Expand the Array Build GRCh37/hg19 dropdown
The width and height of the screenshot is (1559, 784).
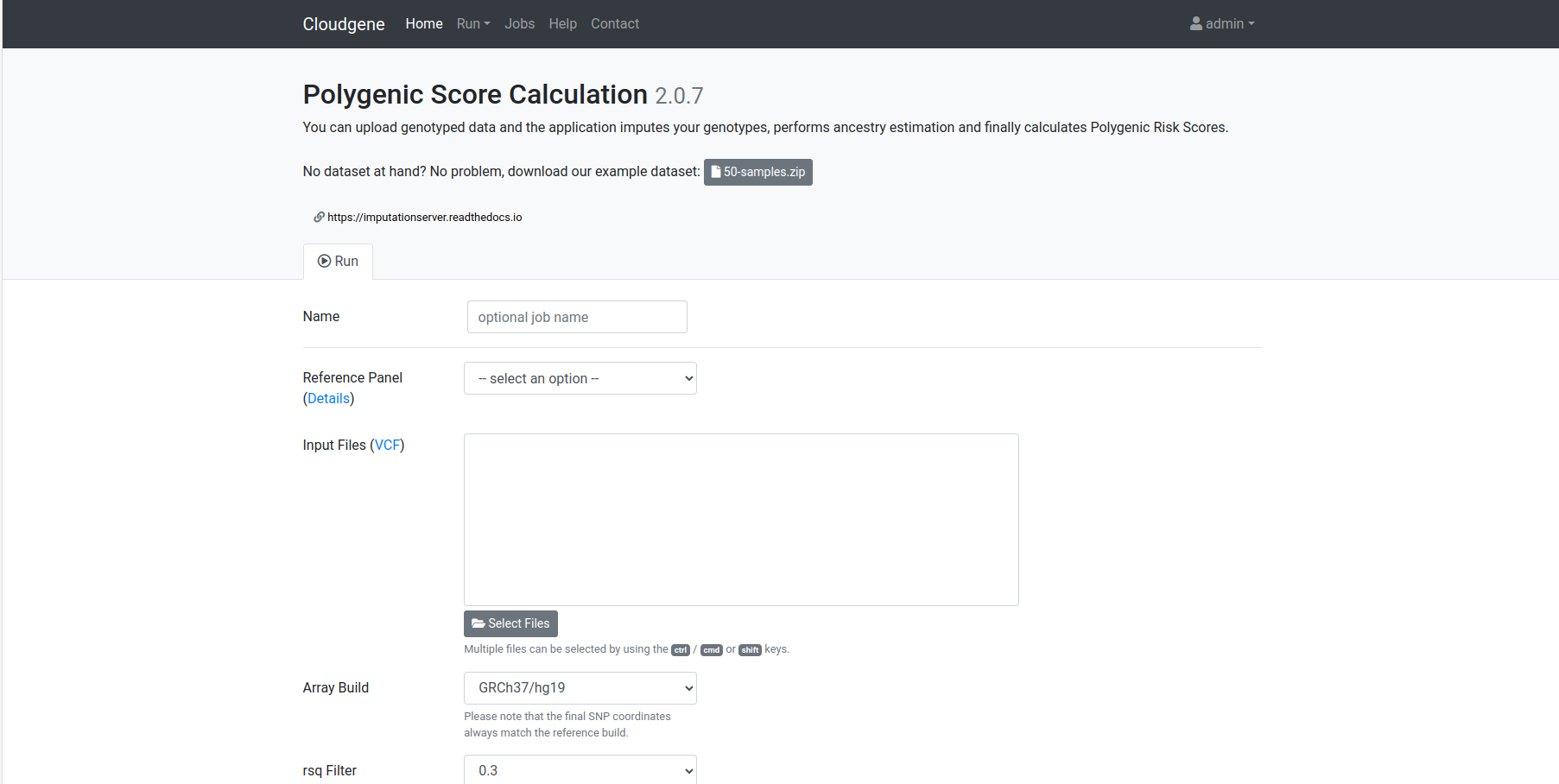pos(580,688)
